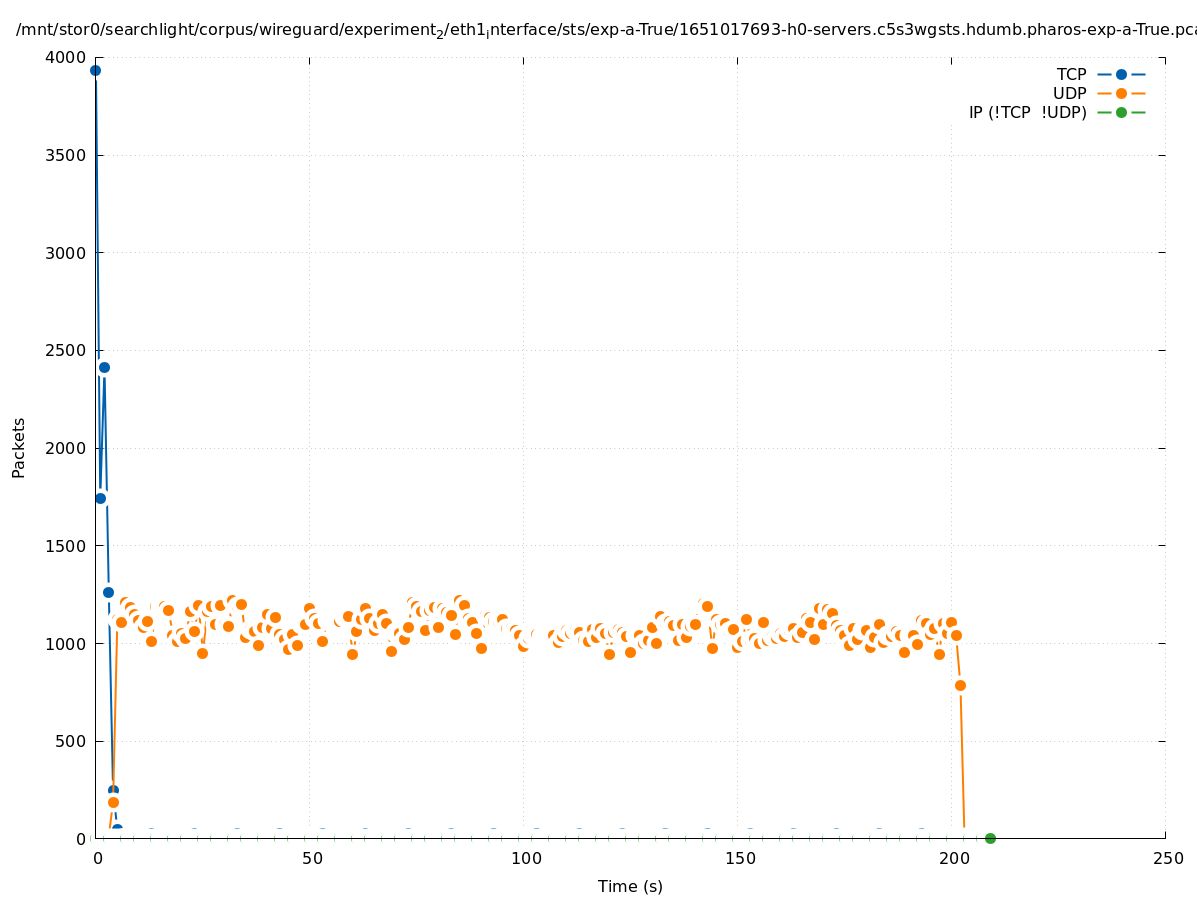The image size is (1197, 900).
Task: Click the green IP legend marker
Action: coord(1121,112)
